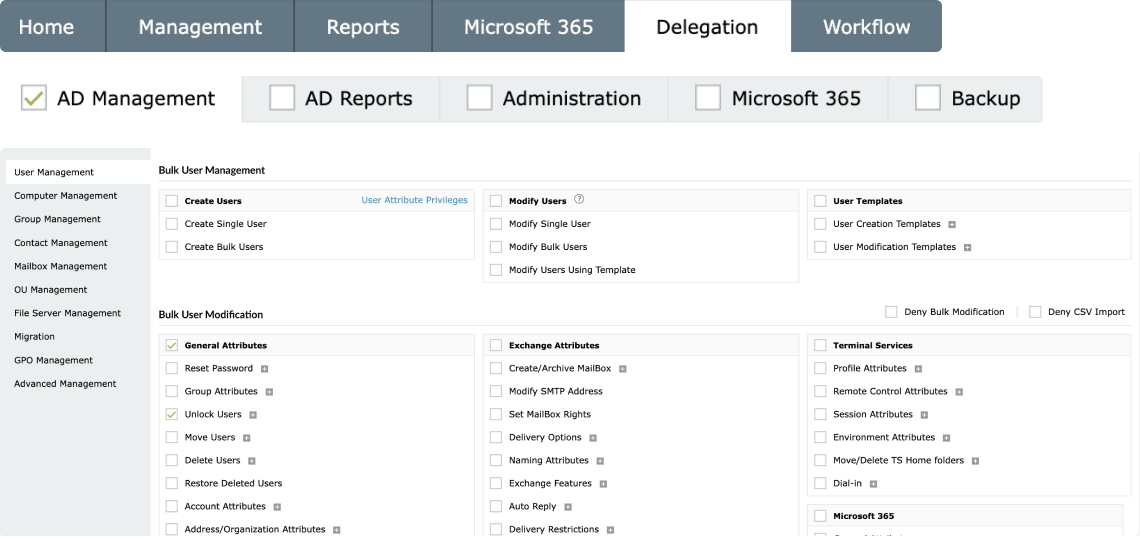Click plus icon beside Create/Archive MailBox
This screenshot has height=538, width=1140.
tap(622, 369)
